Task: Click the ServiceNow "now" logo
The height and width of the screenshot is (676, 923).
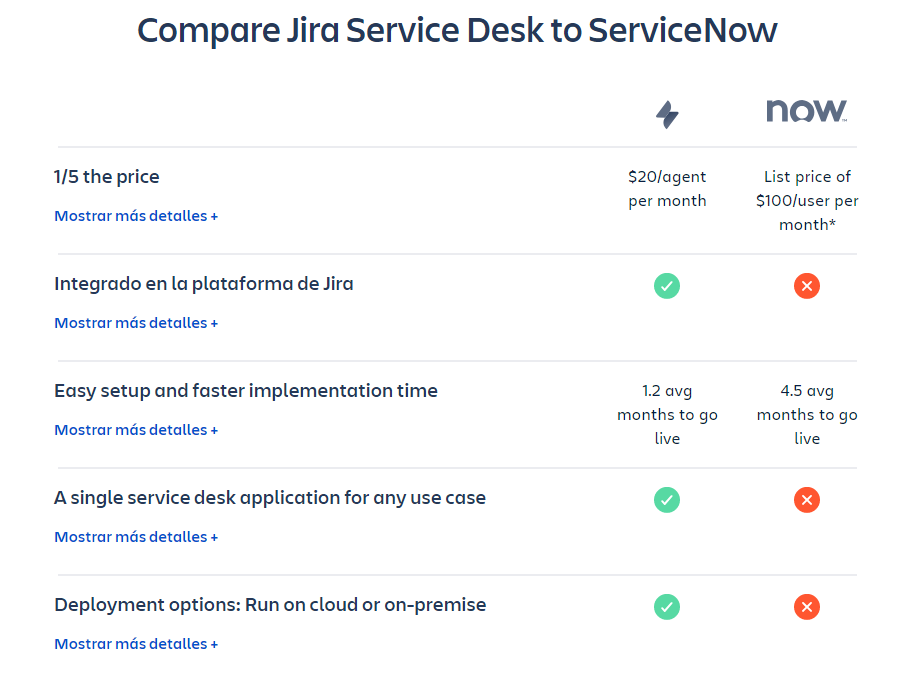Action: click(804, 110)
